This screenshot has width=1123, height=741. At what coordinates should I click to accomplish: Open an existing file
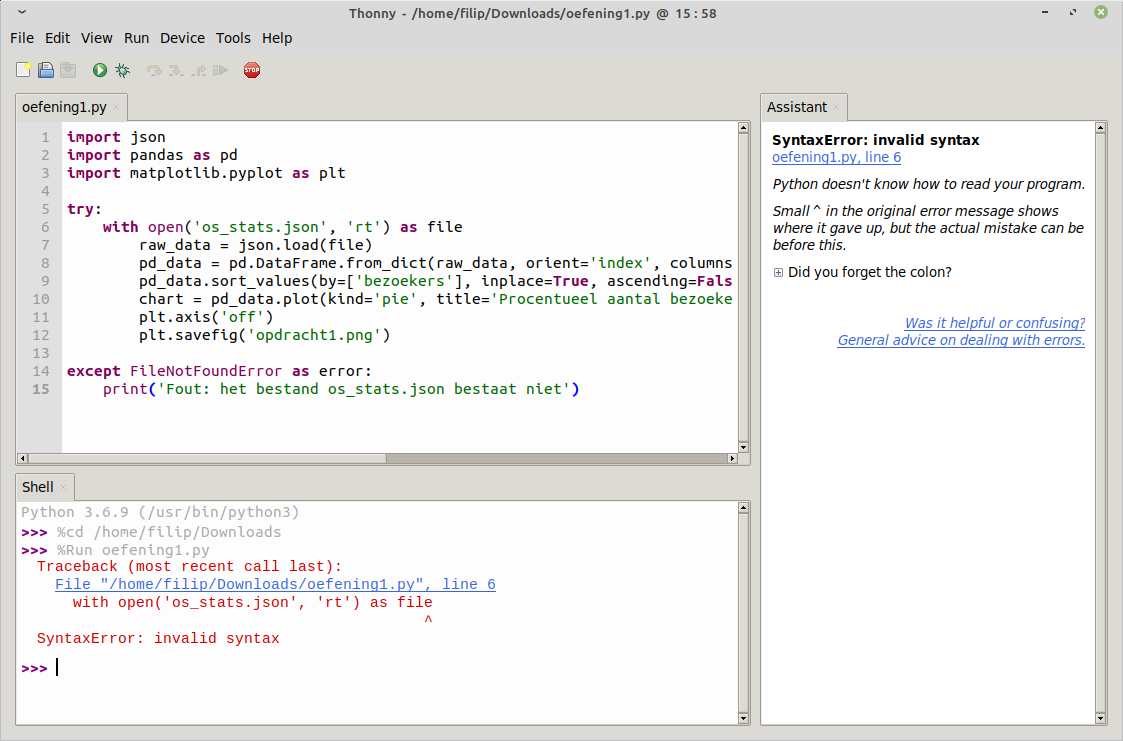coord(45,70)
